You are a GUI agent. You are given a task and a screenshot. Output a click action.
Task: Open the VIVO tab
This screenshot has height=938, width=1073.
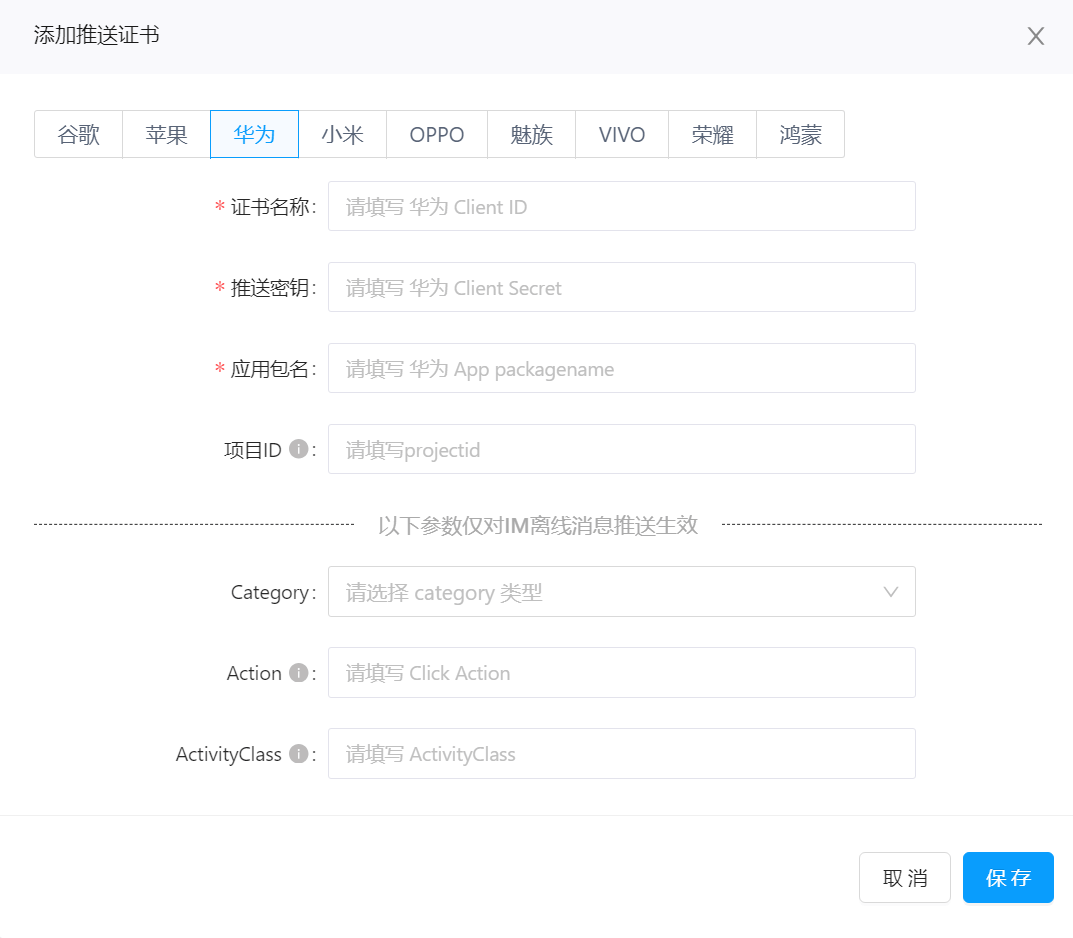pyautogui.click(x=621, y=135)
